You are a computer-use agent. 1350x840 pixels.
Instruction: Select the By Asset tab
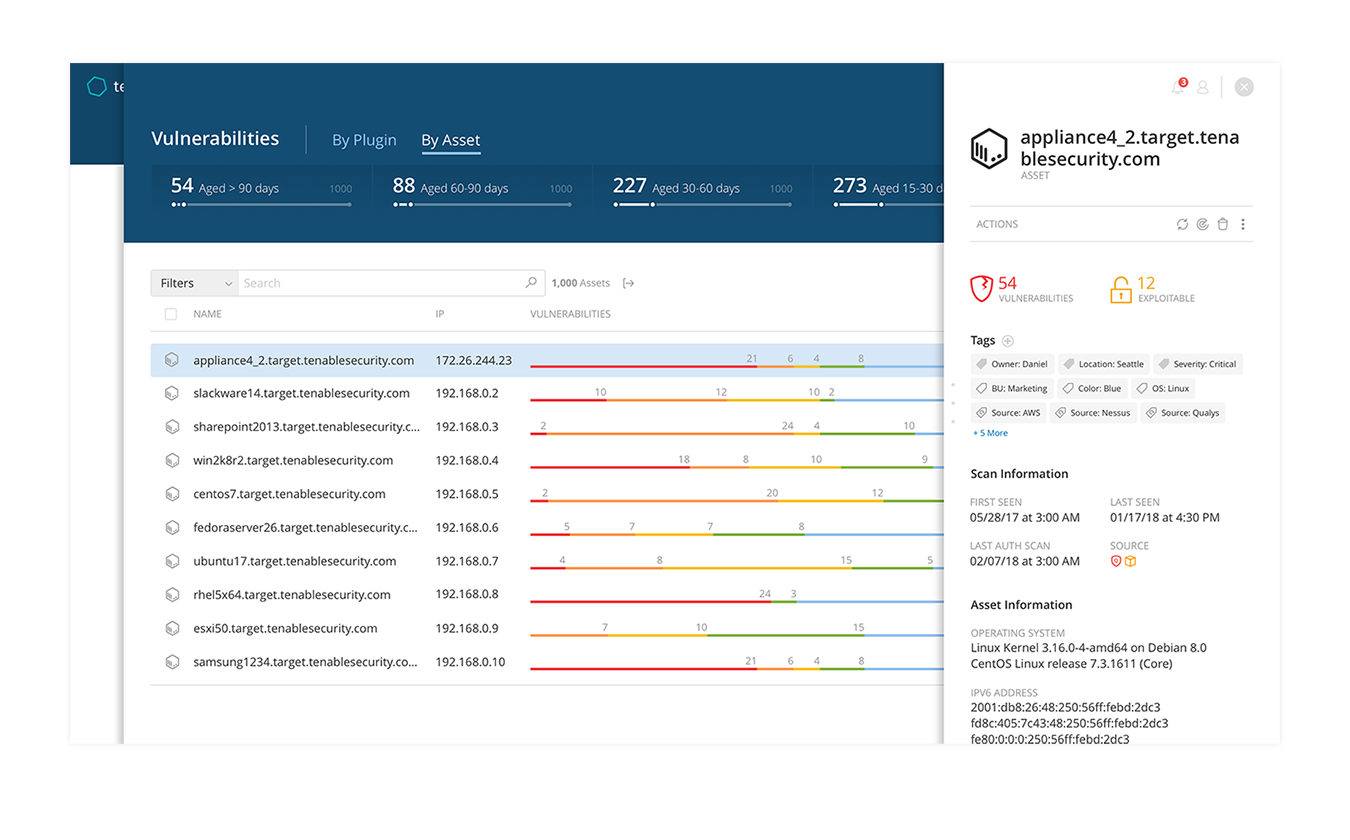451,140
